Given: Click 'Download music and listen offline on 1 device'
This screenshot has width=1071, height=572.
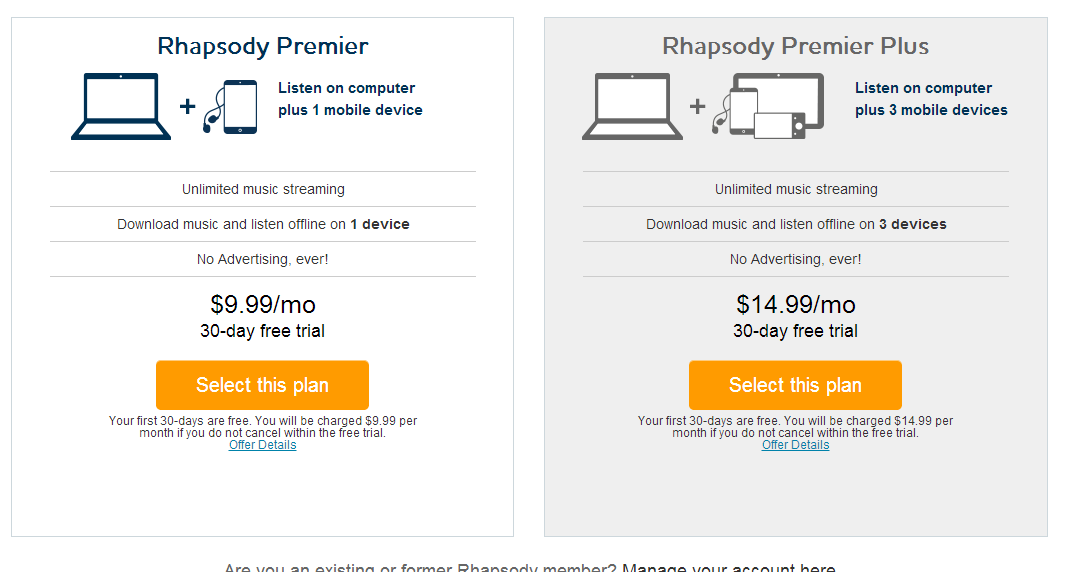Looking at the screenshot, I should [263, 224].
